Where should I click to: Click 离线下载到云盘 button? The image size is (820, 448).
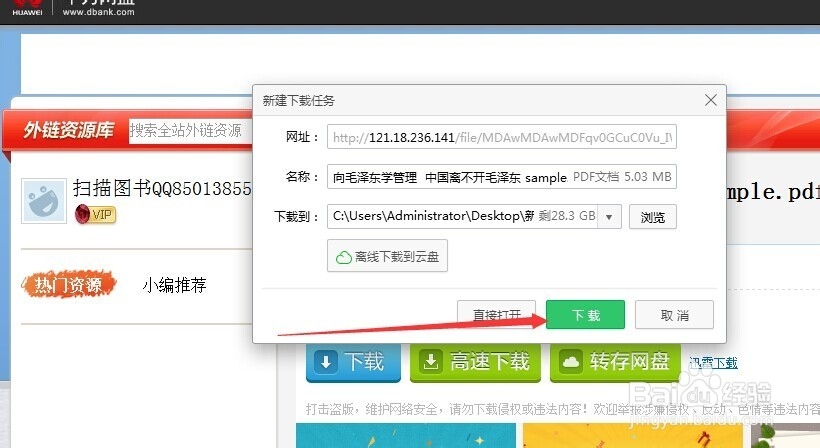388,256
